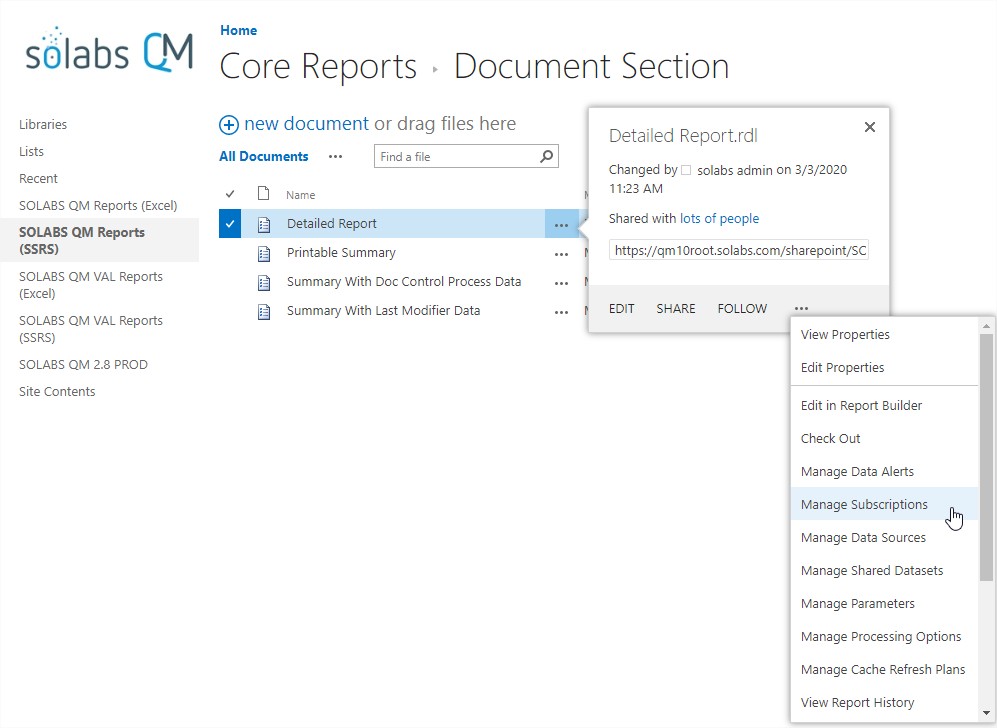Image resolution: width=997 pixels, height=728 pixels.
Task: Open ellipsis for Summary With Last Modifier Data
Action: [x=561, y=312]
